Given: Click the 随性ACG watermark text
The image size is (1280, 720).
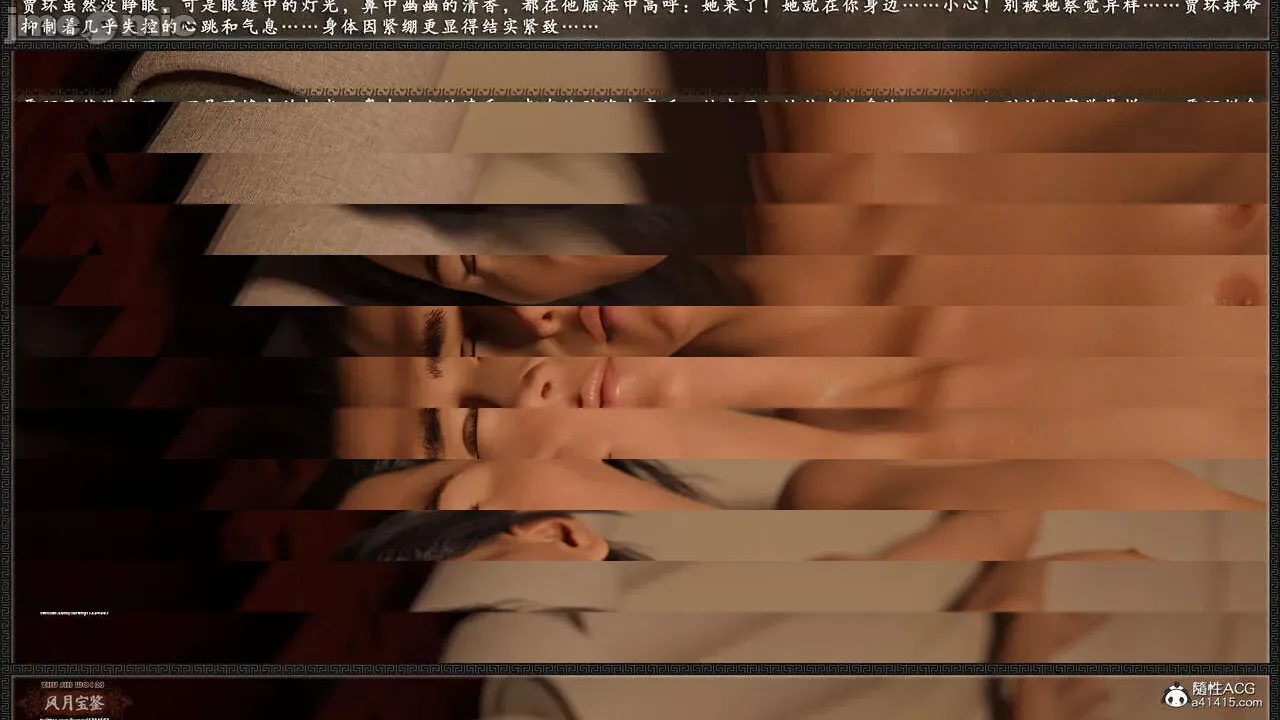Looking at the screenshot, I should tap(1223, 689).
